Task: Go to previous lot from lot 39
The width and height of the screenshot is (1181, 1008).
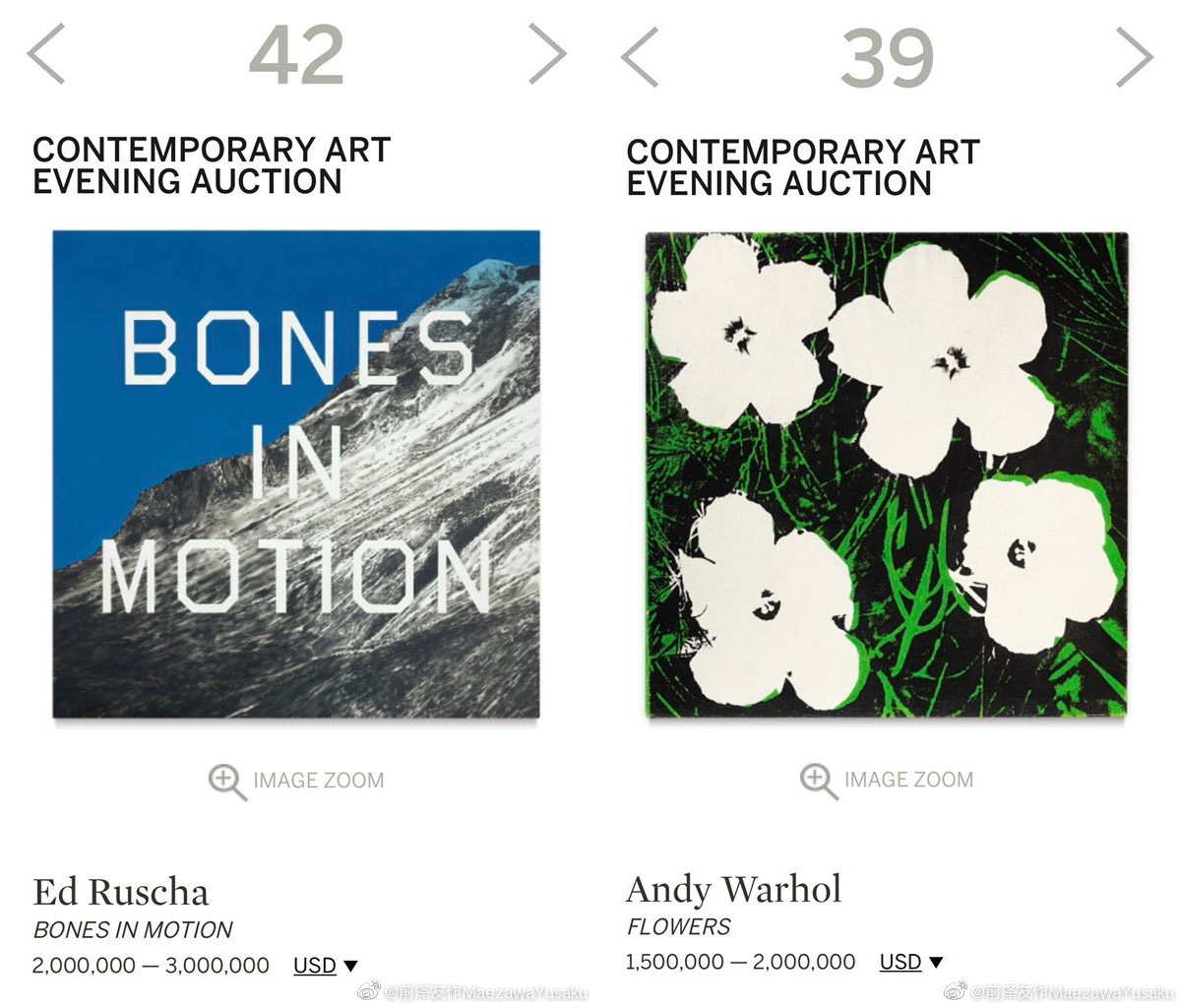Action: [x=639, y=56]
